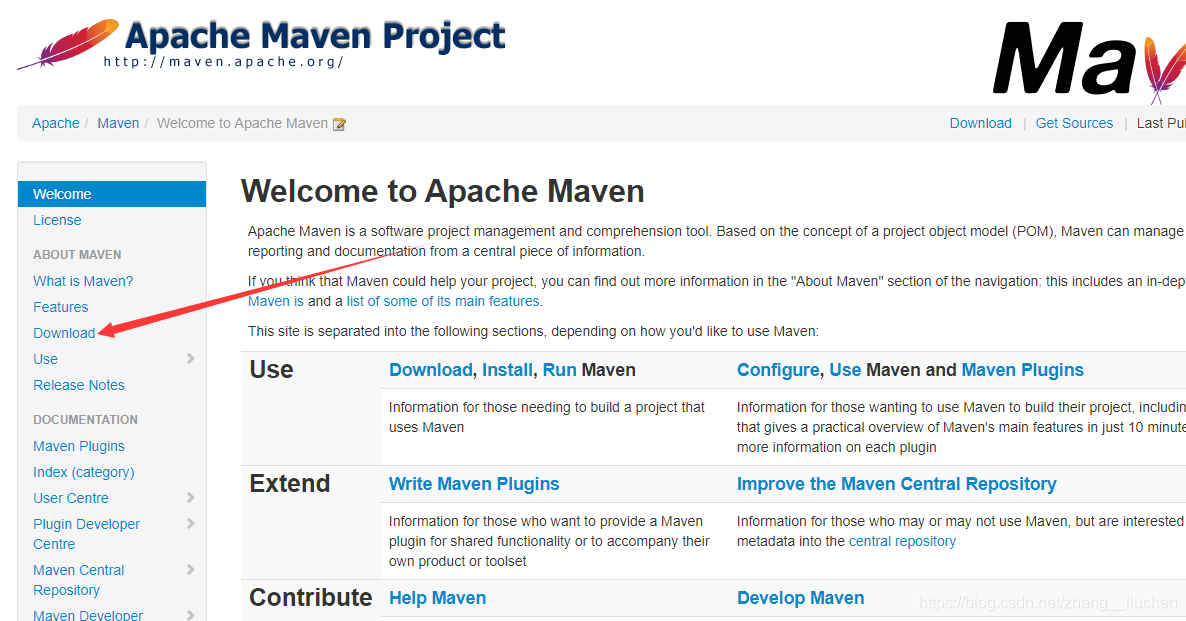The width and height of the screenshot is (1186, 621).
Task: Open Release Notes sidebar link
Action: [x=79, y=385]
